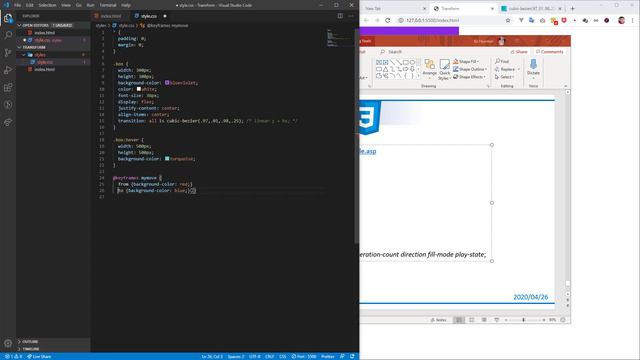
Task: Open the Shape Effects dropdown
Action: coord(469,77)
